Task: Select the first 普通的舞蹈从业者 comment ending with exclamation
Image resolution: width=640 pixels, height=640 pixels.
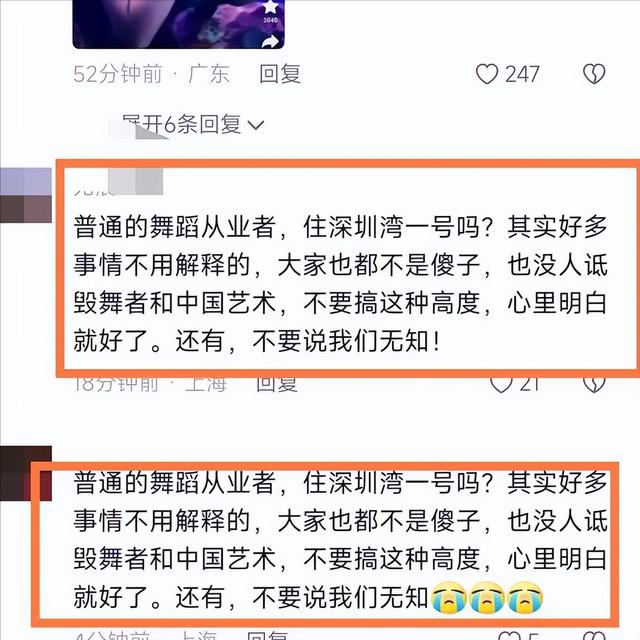Action: point(340,284)
